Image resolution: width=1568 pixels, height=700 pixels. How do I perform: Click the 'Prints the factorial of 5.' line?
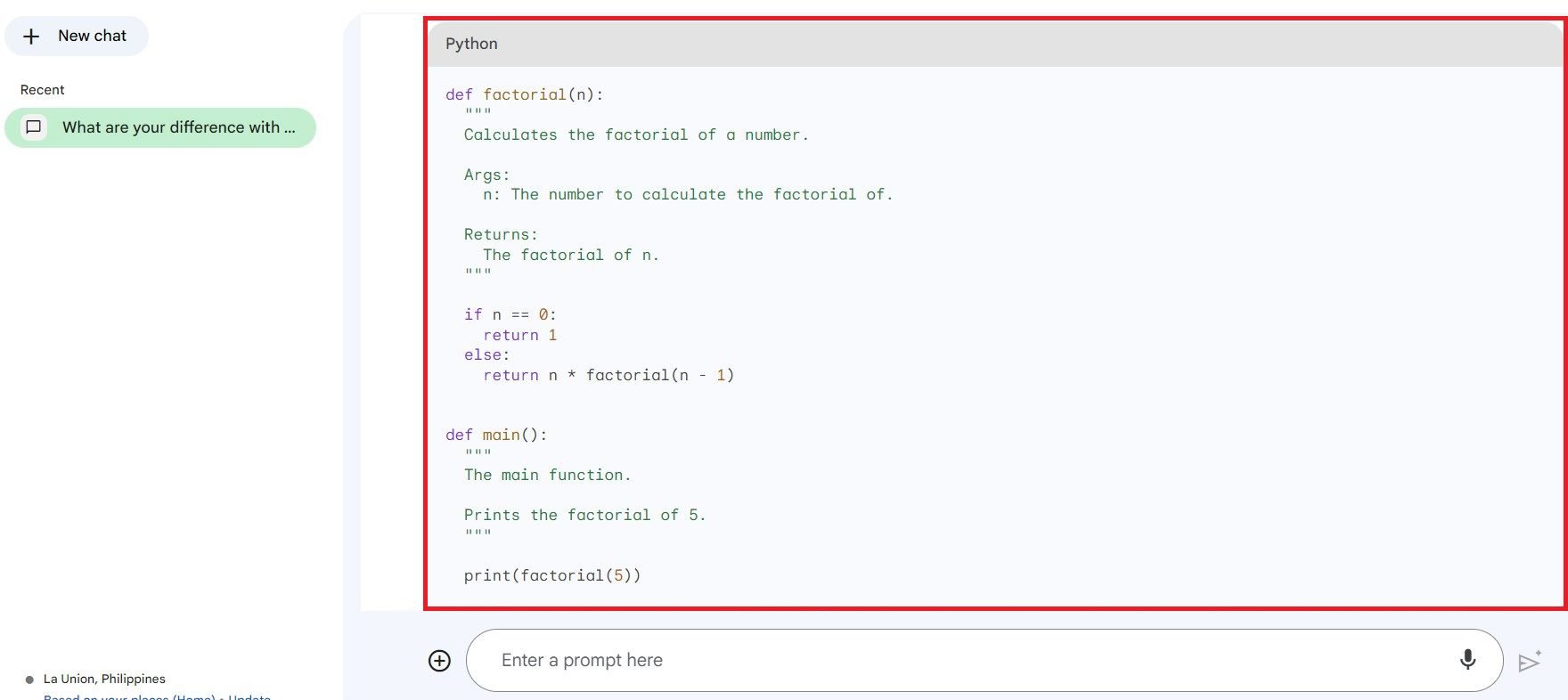[x=584, y=515]
